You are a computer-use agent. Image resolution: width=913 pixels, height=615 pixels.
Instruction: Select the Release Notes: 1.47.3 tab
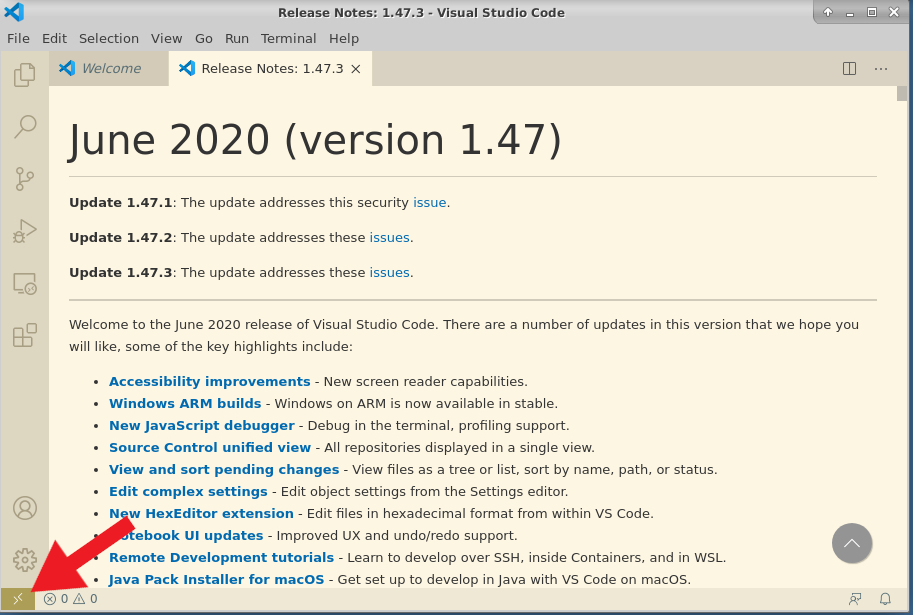click(270, 69)
